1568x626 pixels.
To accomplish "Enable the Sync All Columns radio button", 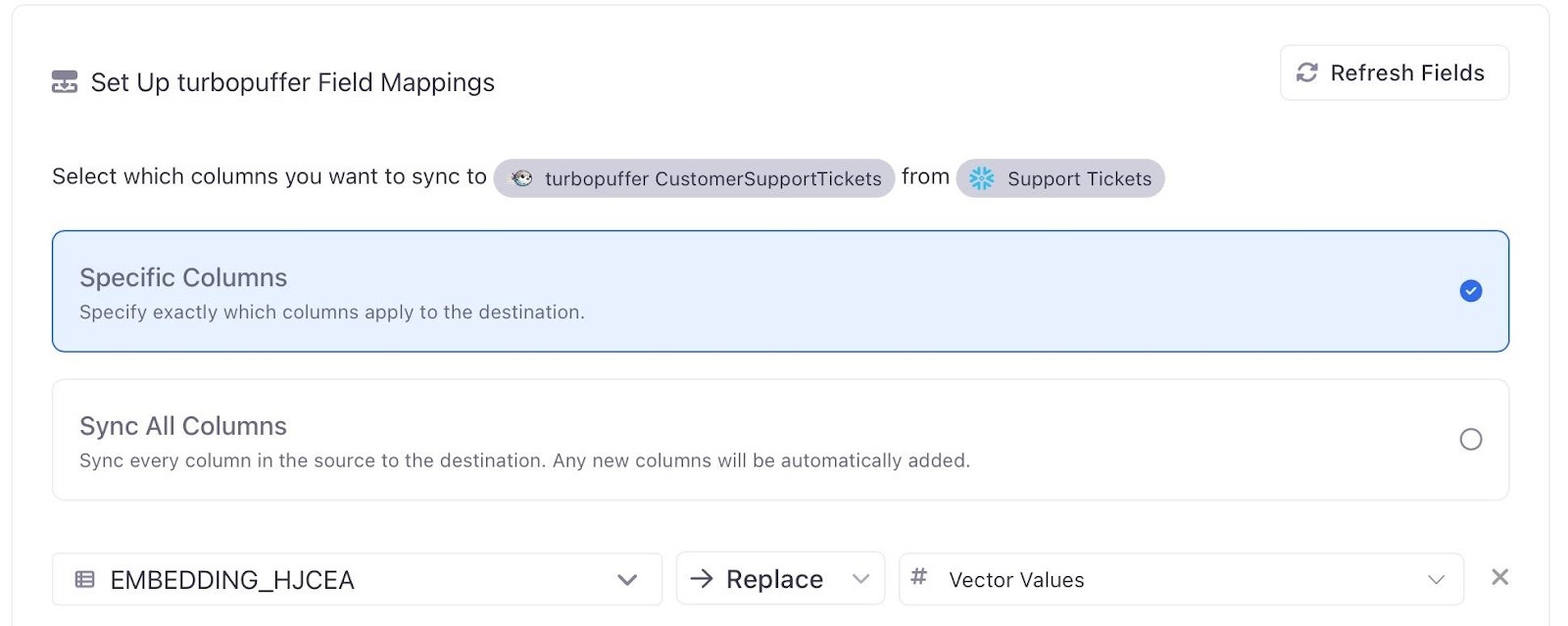I will point(1470,440).
